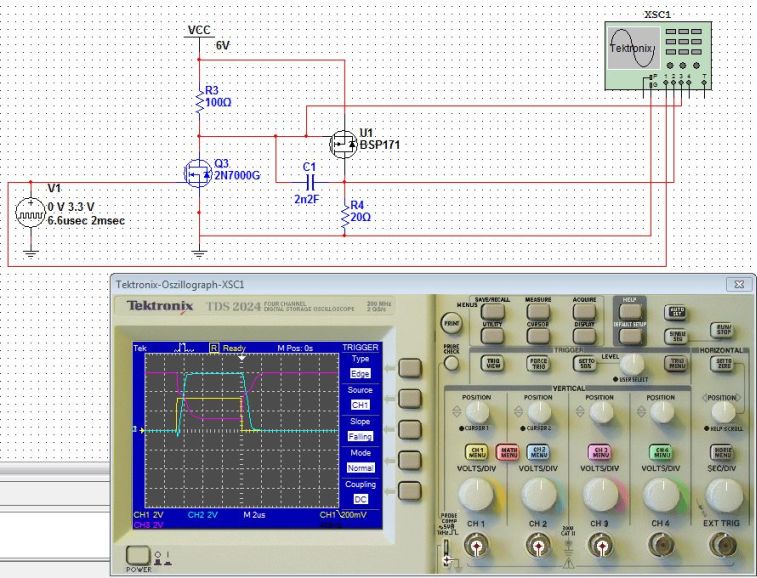Open the DISPLAY menu button
The width and height of the screenshot is (757, 578).
(x=584, y=336)
